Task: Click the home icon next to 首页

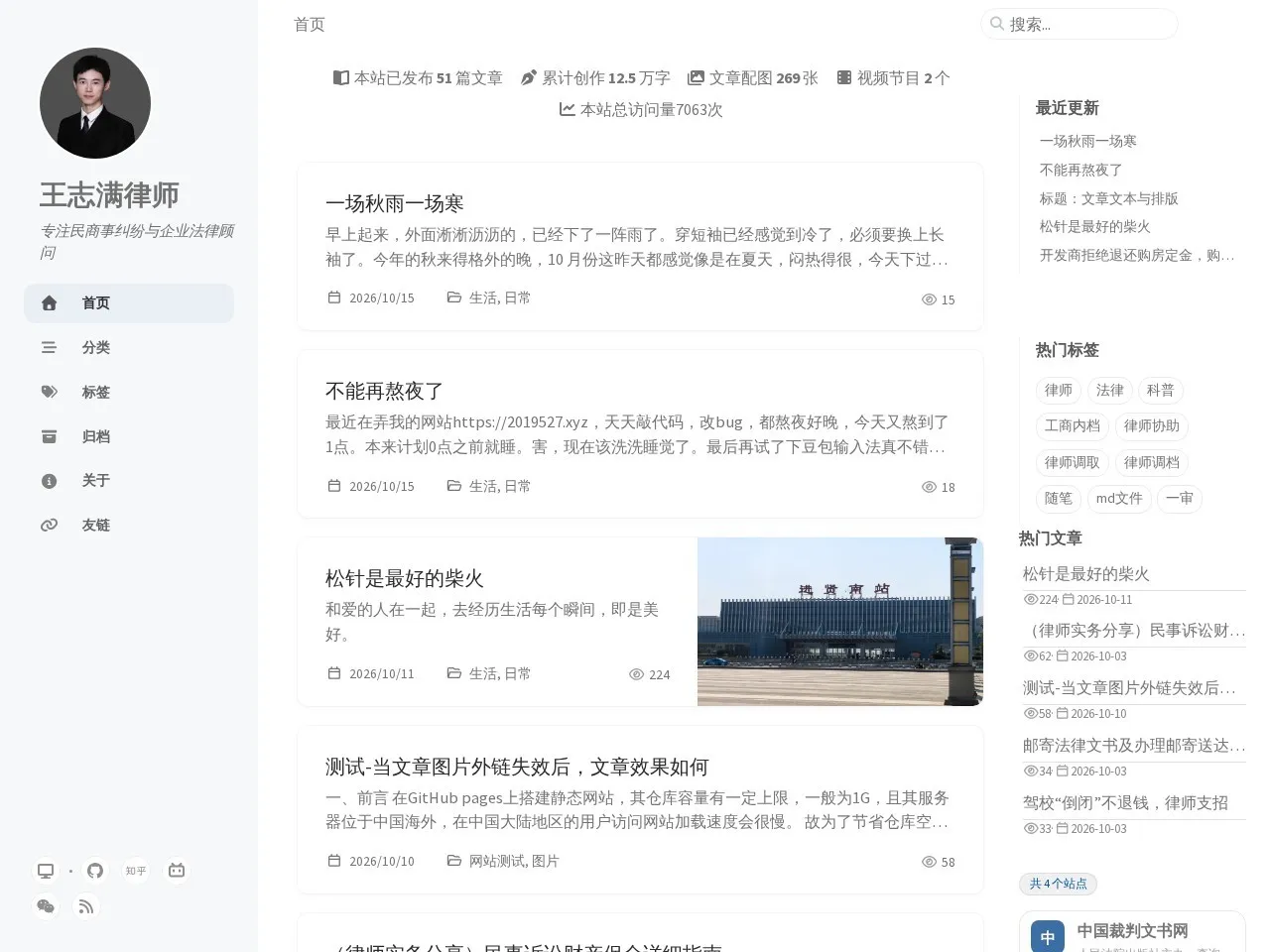Action: tap(49, 303)
